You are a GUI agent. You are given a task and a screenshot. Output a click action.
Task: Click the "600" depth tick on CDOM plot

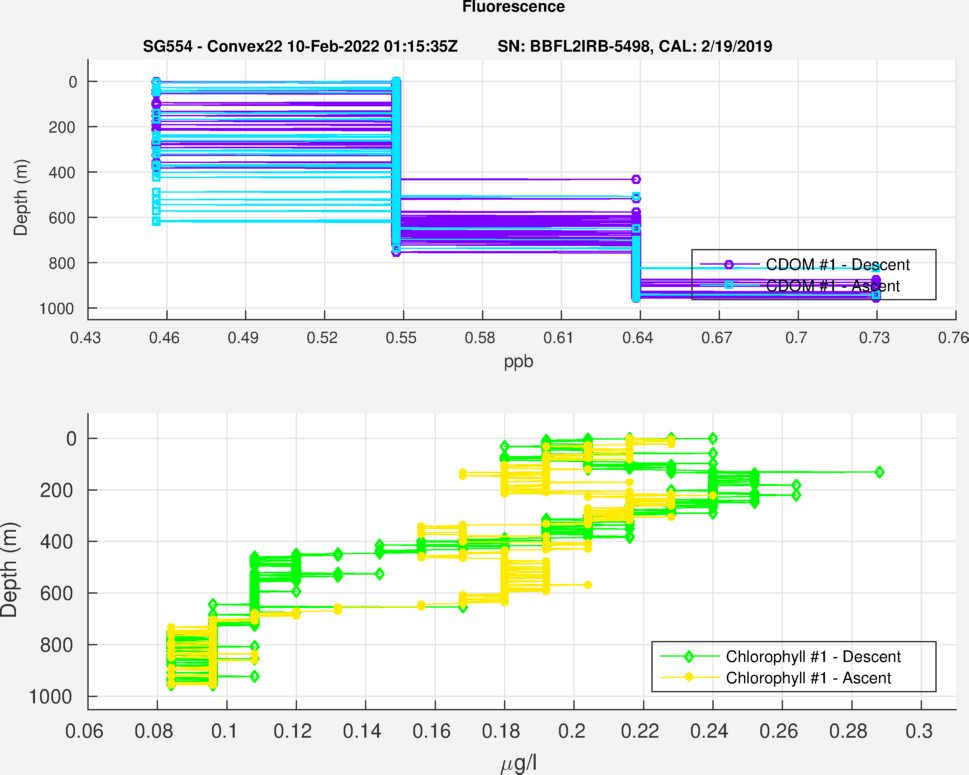62,218
